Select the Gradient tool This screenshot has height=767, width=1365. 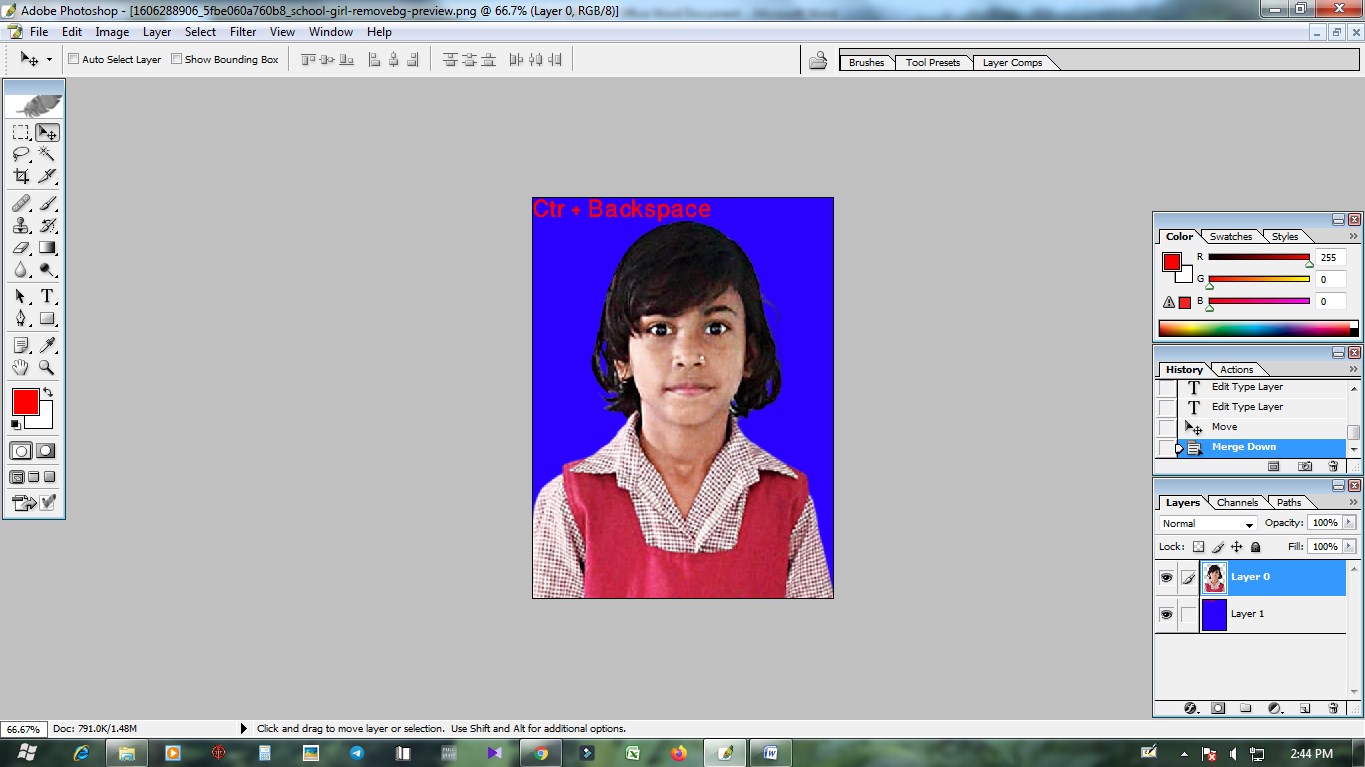[47, 247]
